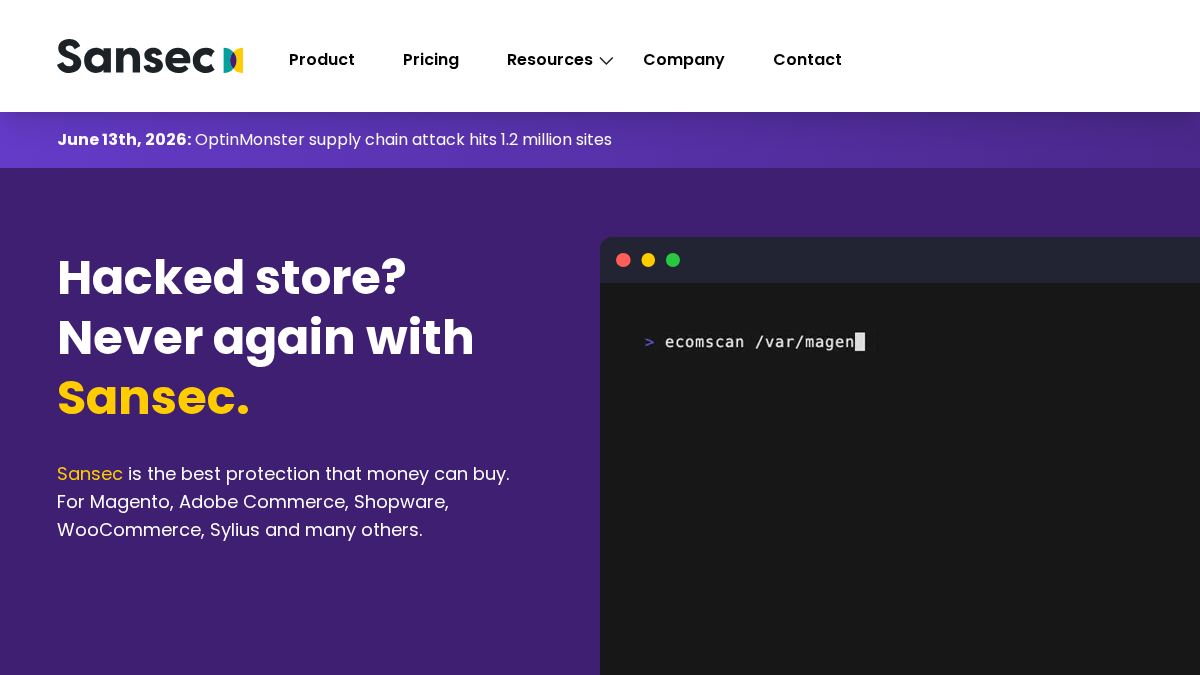
Task: Click the 'ecomscan /var/magen' terminal command
Action: (760, 342)
